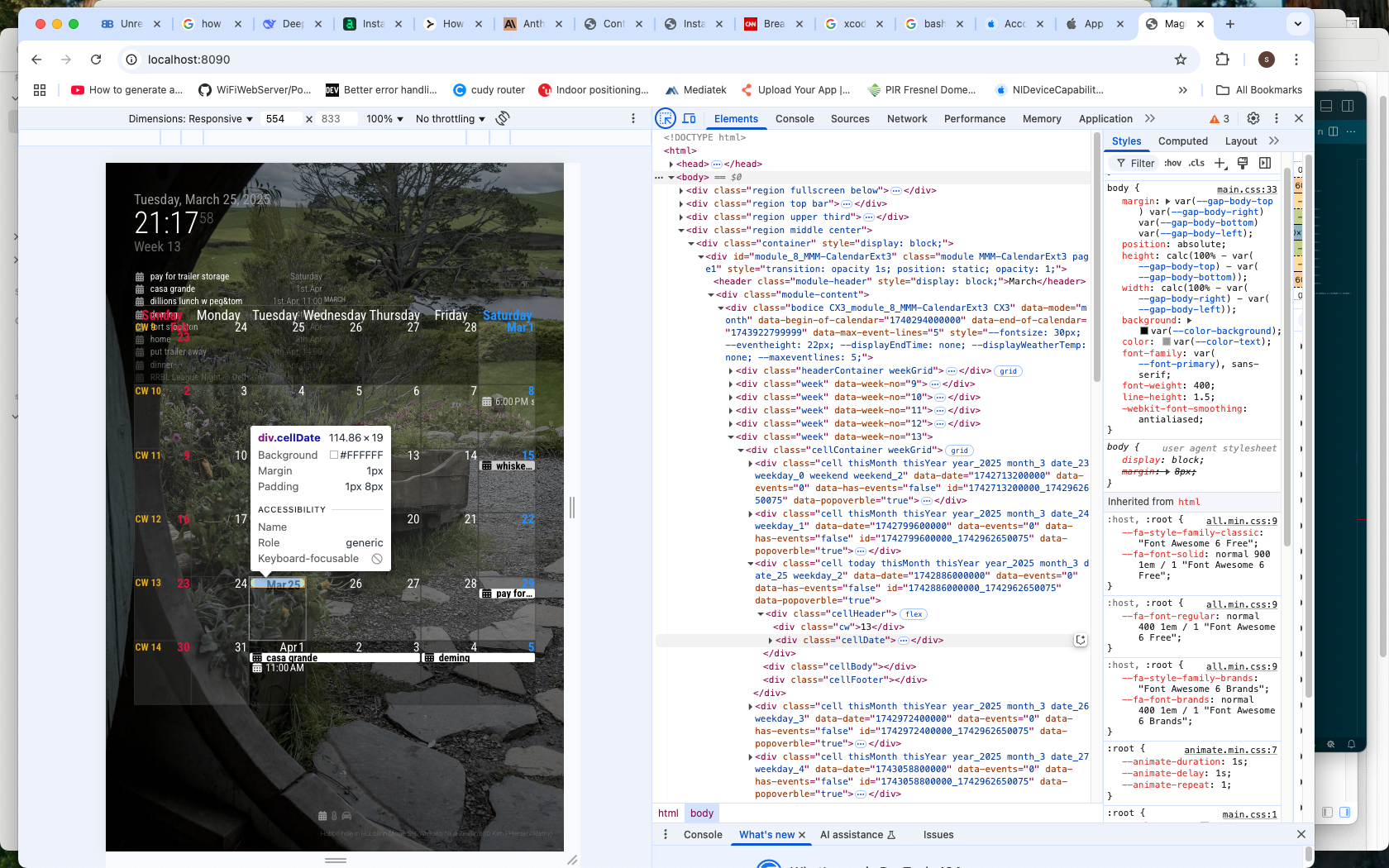1389x868 pixels.
Task: Reload the localhost page
Action: pyautogui.click(x=96, y=60)
